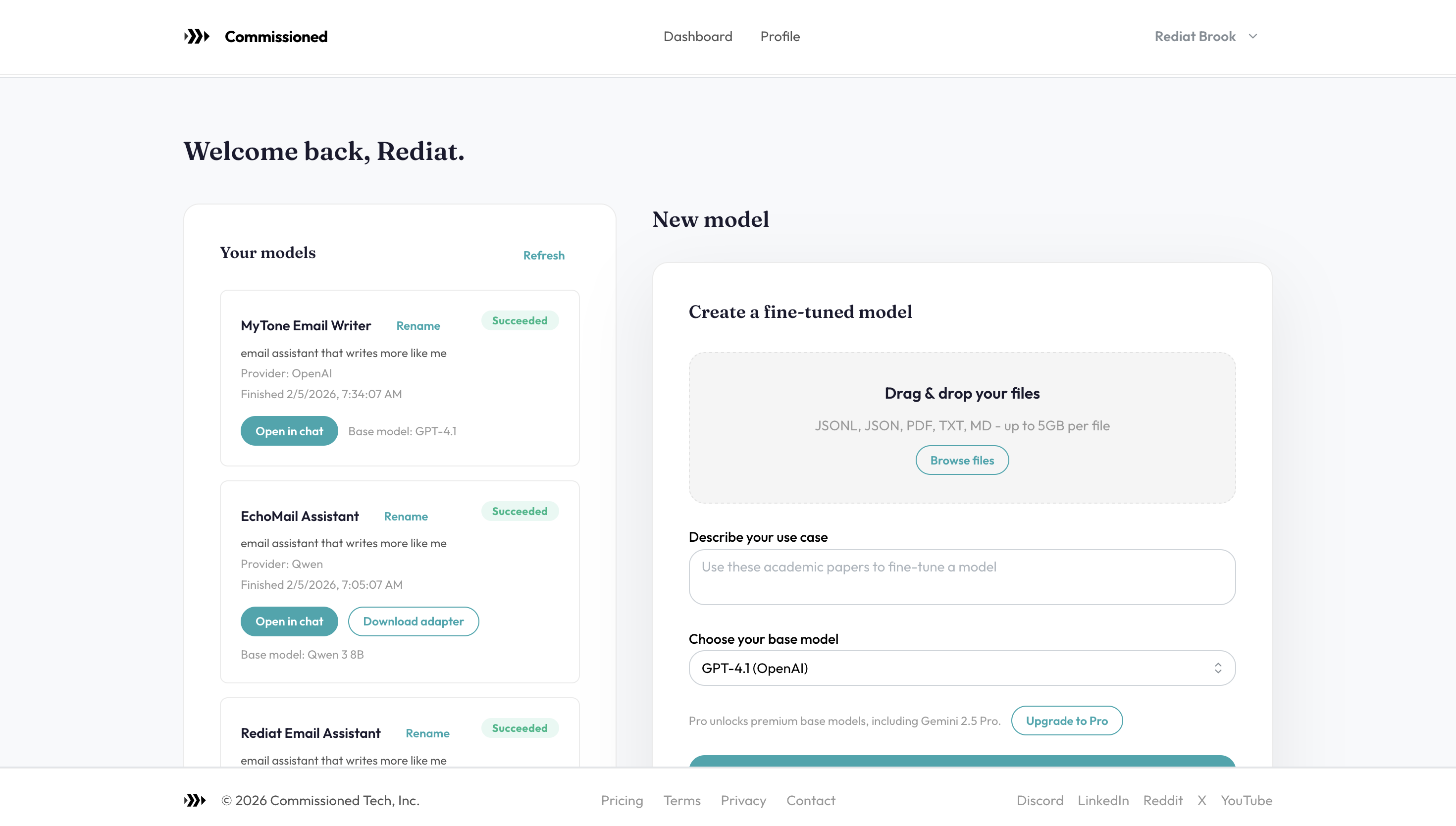Click Browse files to upload training data
This screenshot has height=826, width=1456.
(x=961, y=460)
